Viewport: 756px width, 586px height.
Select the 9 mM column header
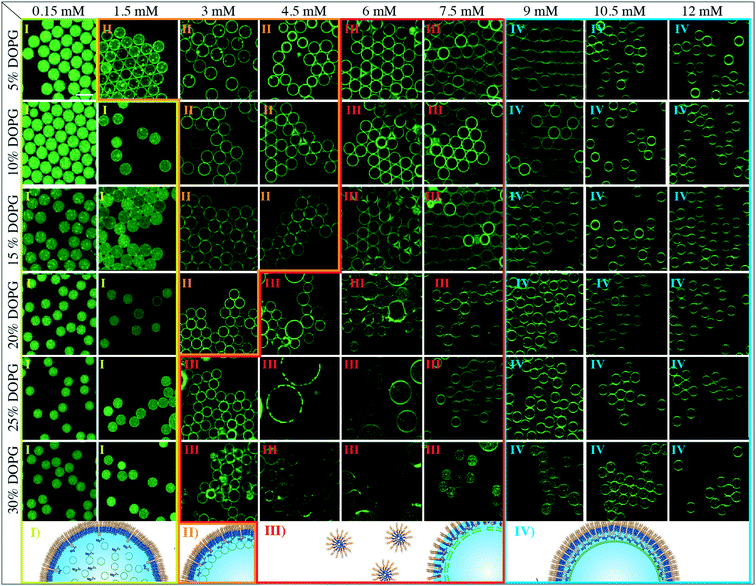[x=544, y=10]
